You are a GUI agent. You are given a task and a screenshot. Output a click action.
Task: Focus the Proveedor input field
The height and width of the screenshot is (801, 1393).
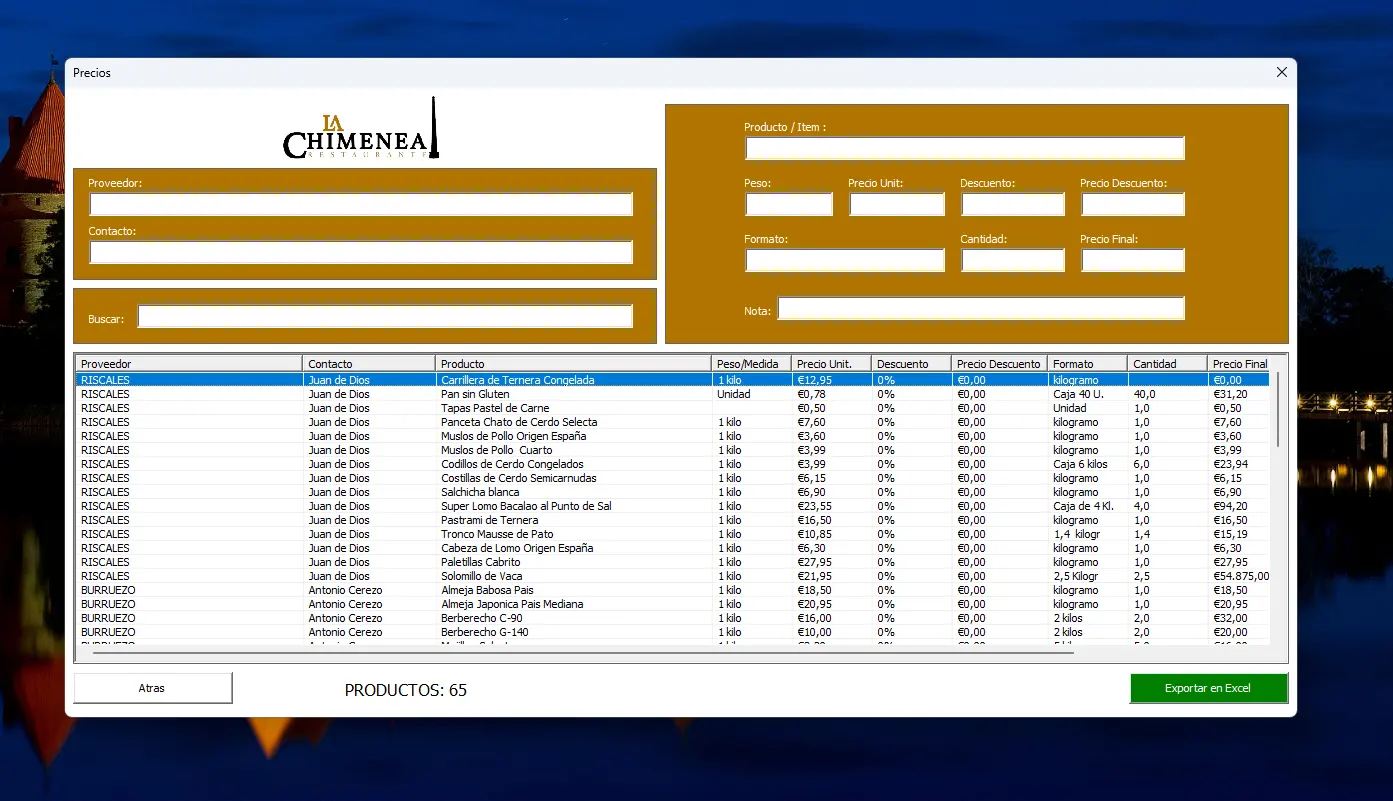[361, 204]
